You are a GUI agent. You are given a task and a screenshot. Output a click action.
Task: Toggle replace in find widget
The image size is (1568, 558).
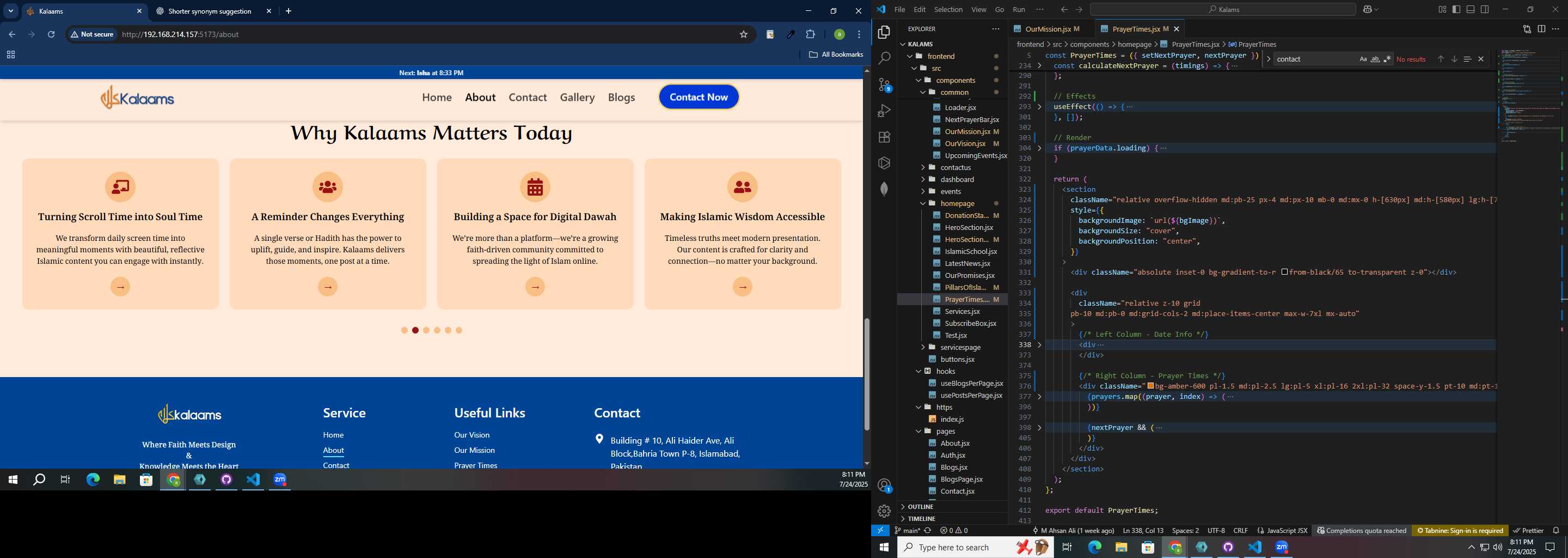click(x=1269, y=59)
